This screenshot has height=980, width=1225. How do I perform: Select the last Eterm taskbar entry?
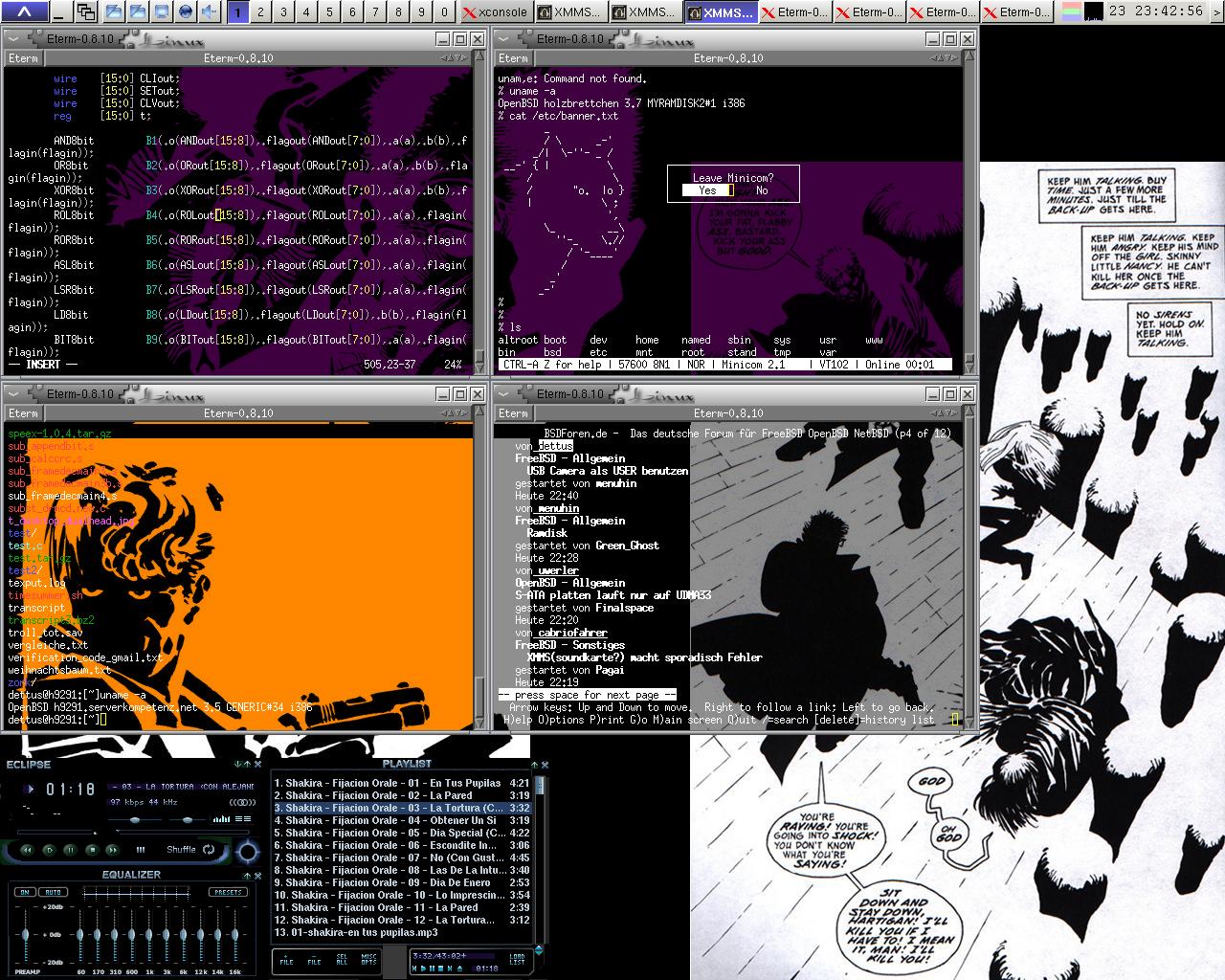pos(1017,12)
